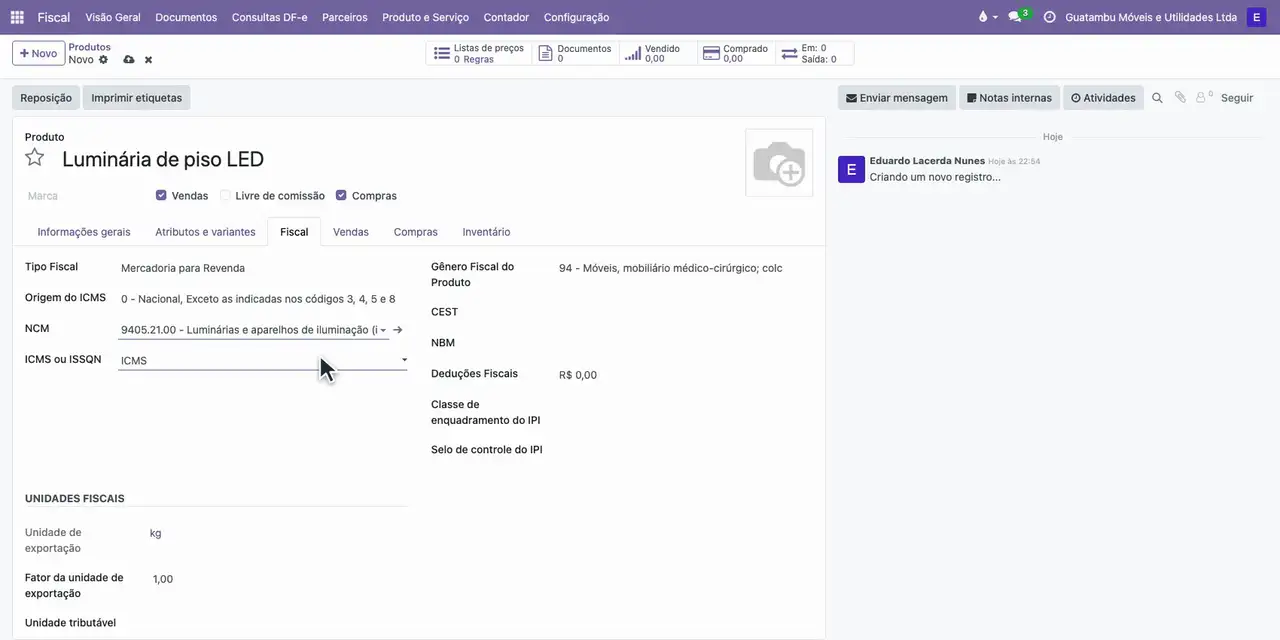Open the Gênero Fiscal do Produto field

685,268
